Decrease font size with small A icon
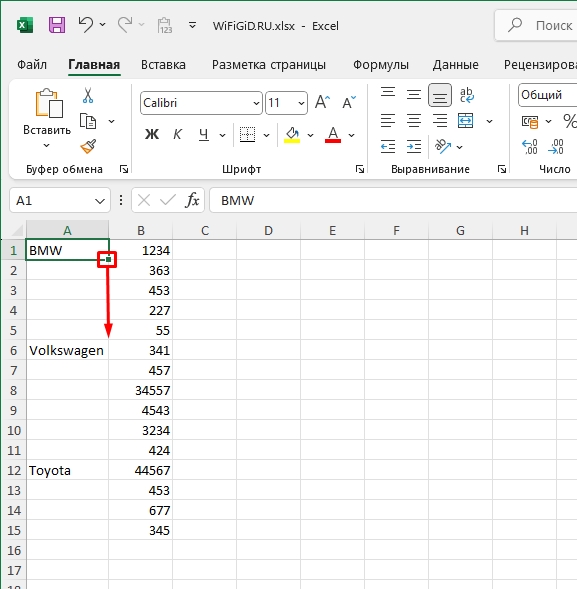577x589 pixels. point(349,102)
